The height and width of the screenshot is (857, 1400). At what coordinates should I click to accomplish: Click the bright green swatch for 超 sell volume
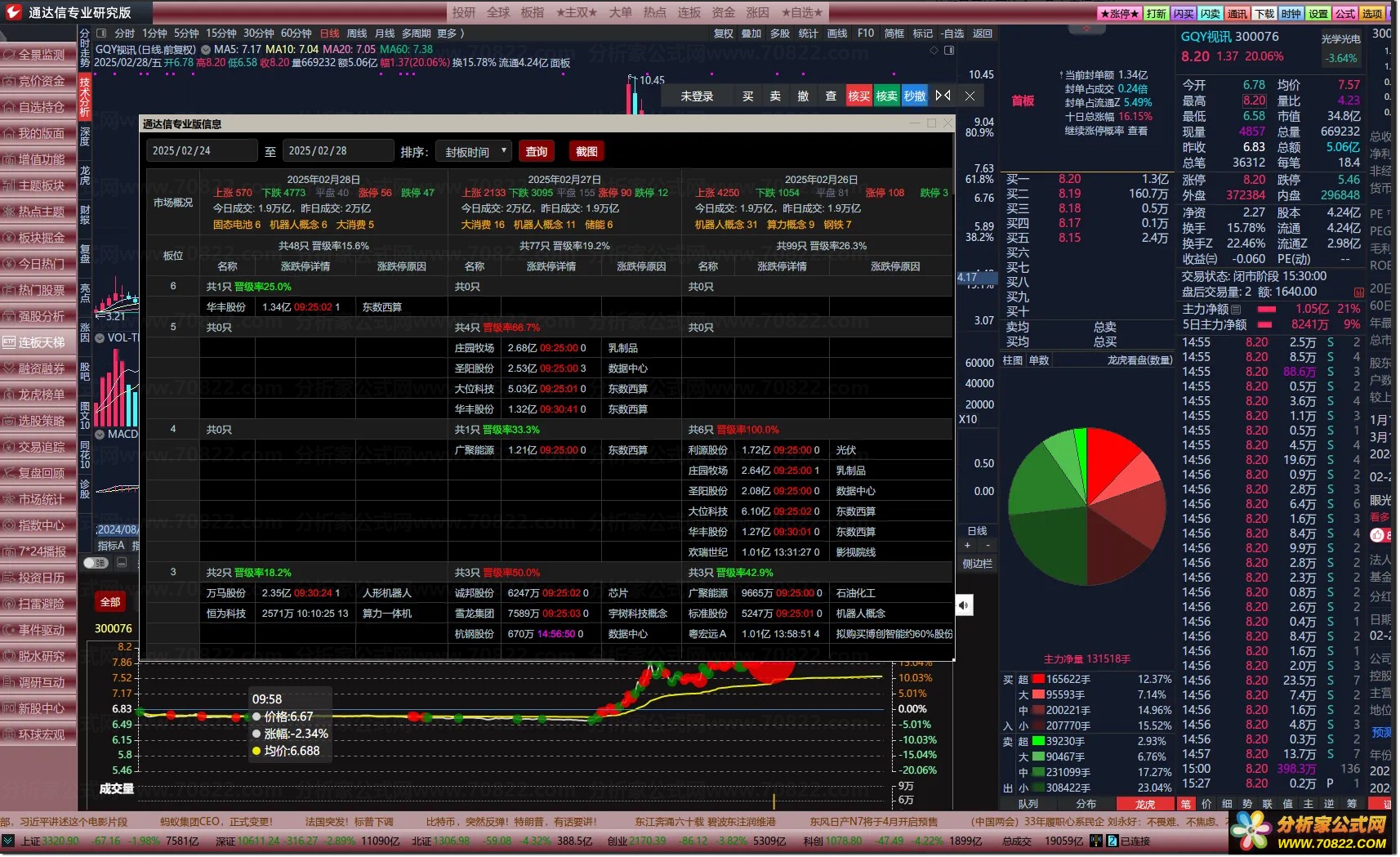[x=1038, y=742]
